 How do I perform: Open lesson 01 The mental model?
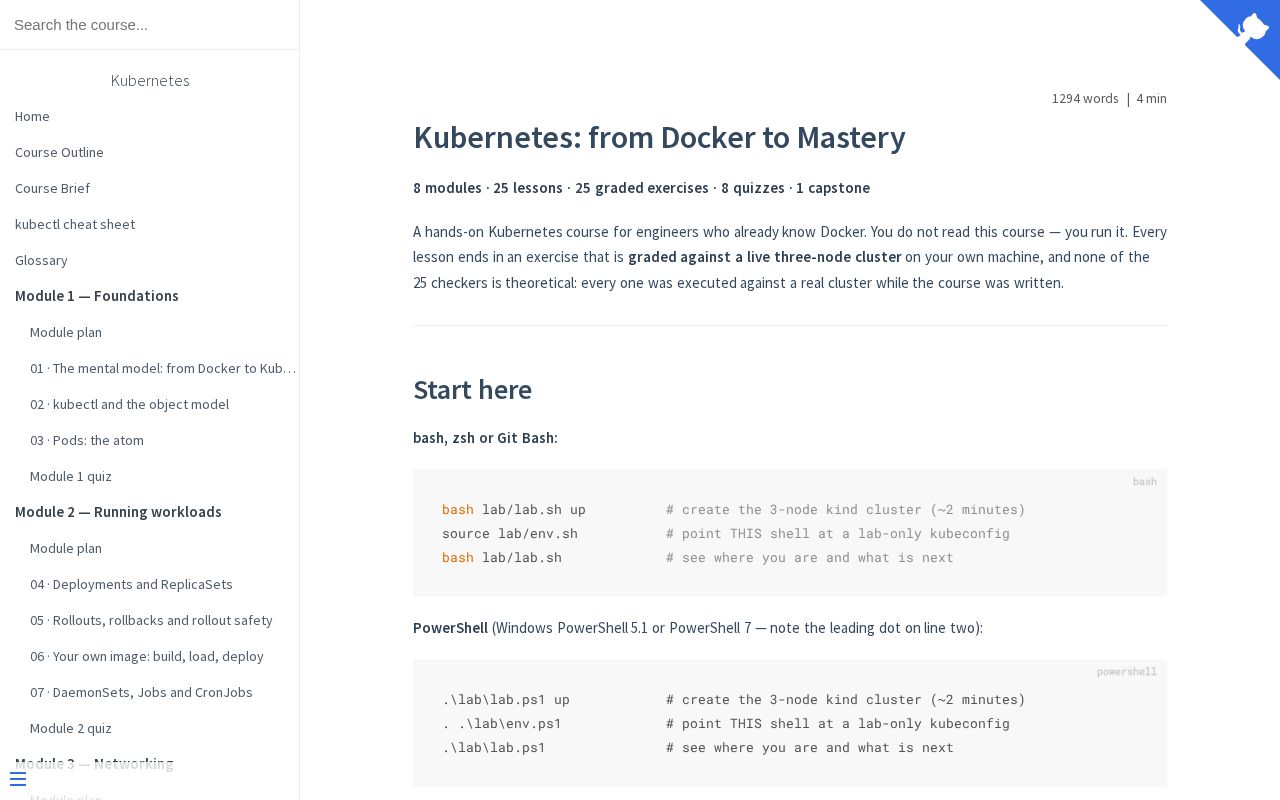(x=163, y=368)
